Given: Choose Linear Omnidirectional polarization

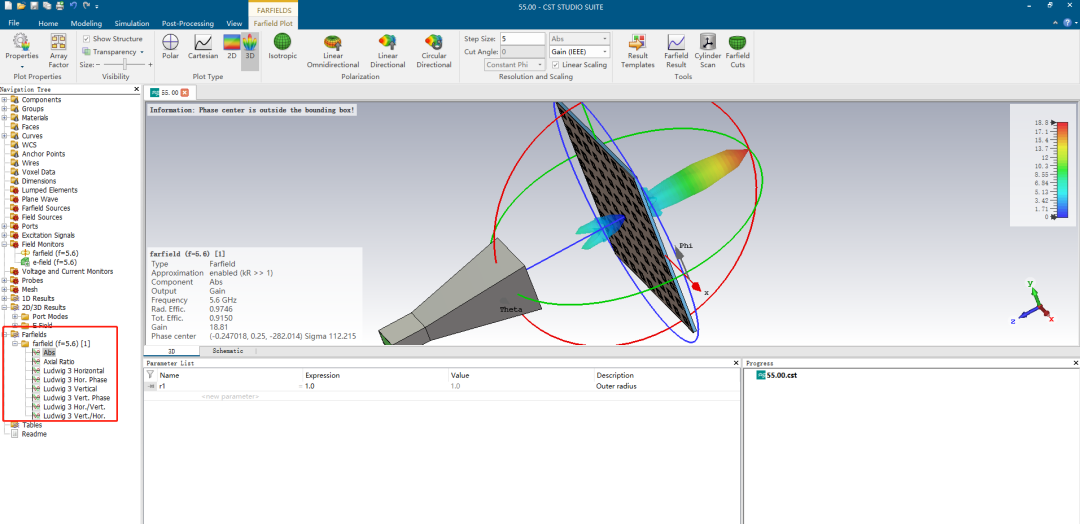Looking at the screenshot, I should 333,50.
